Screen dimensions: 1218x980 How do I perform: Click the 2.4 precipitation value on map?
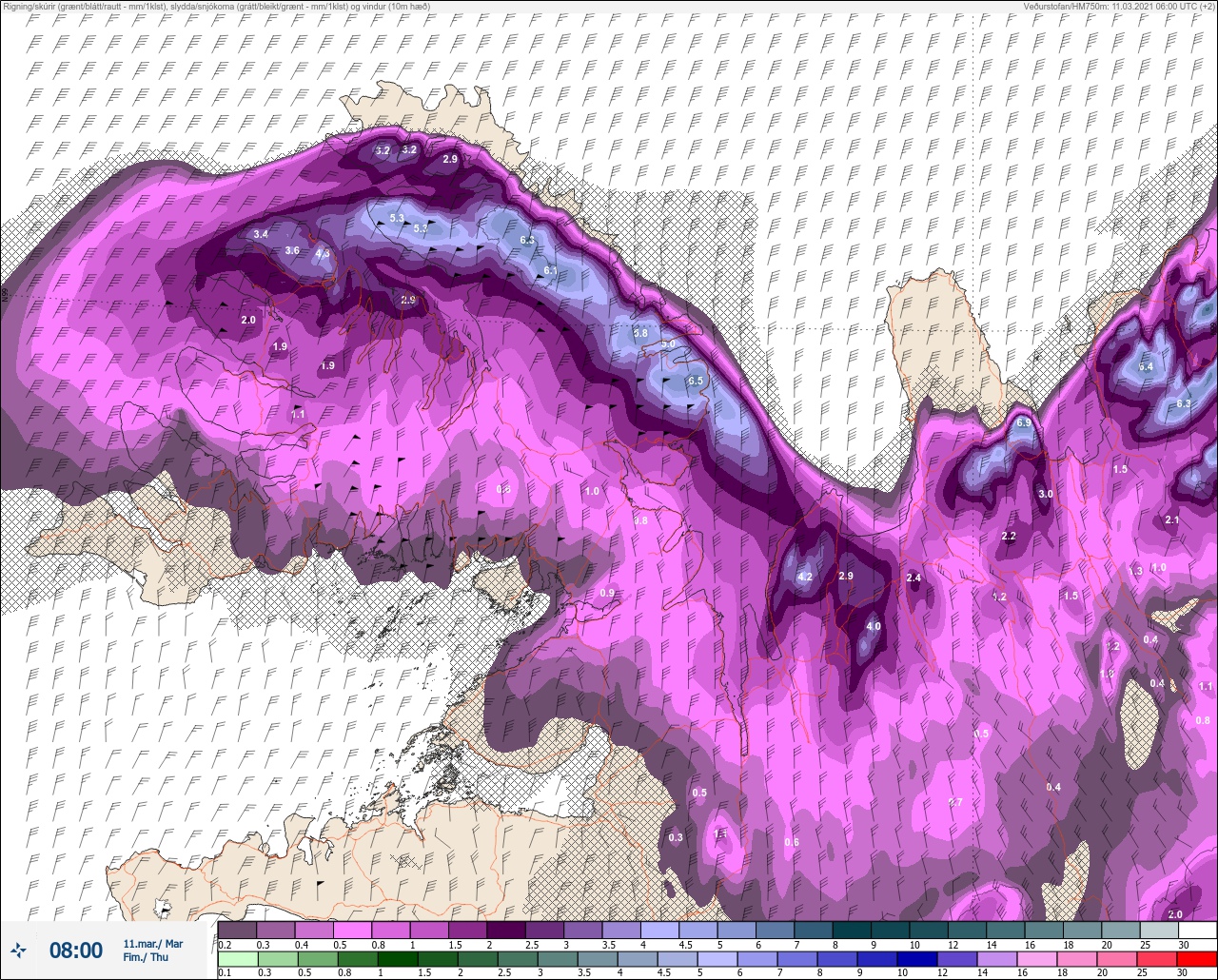coord(914,578)
